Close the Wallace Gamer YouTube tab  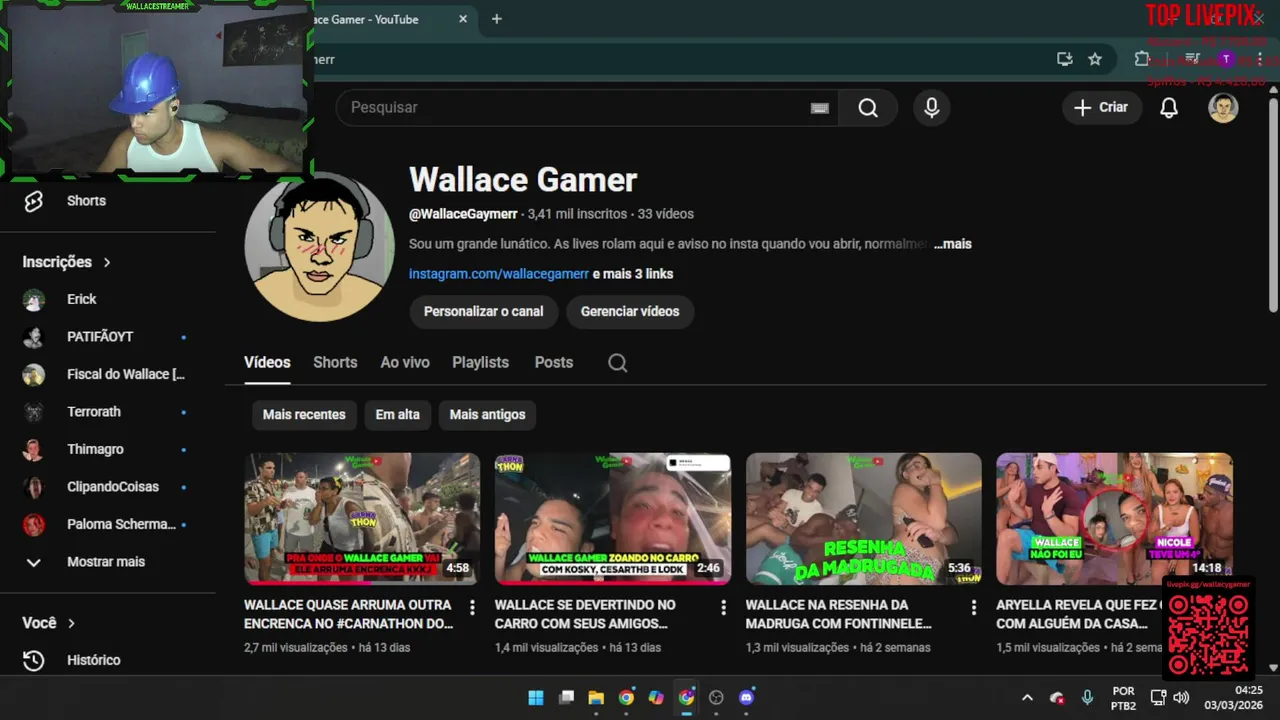tap(463, 19)
